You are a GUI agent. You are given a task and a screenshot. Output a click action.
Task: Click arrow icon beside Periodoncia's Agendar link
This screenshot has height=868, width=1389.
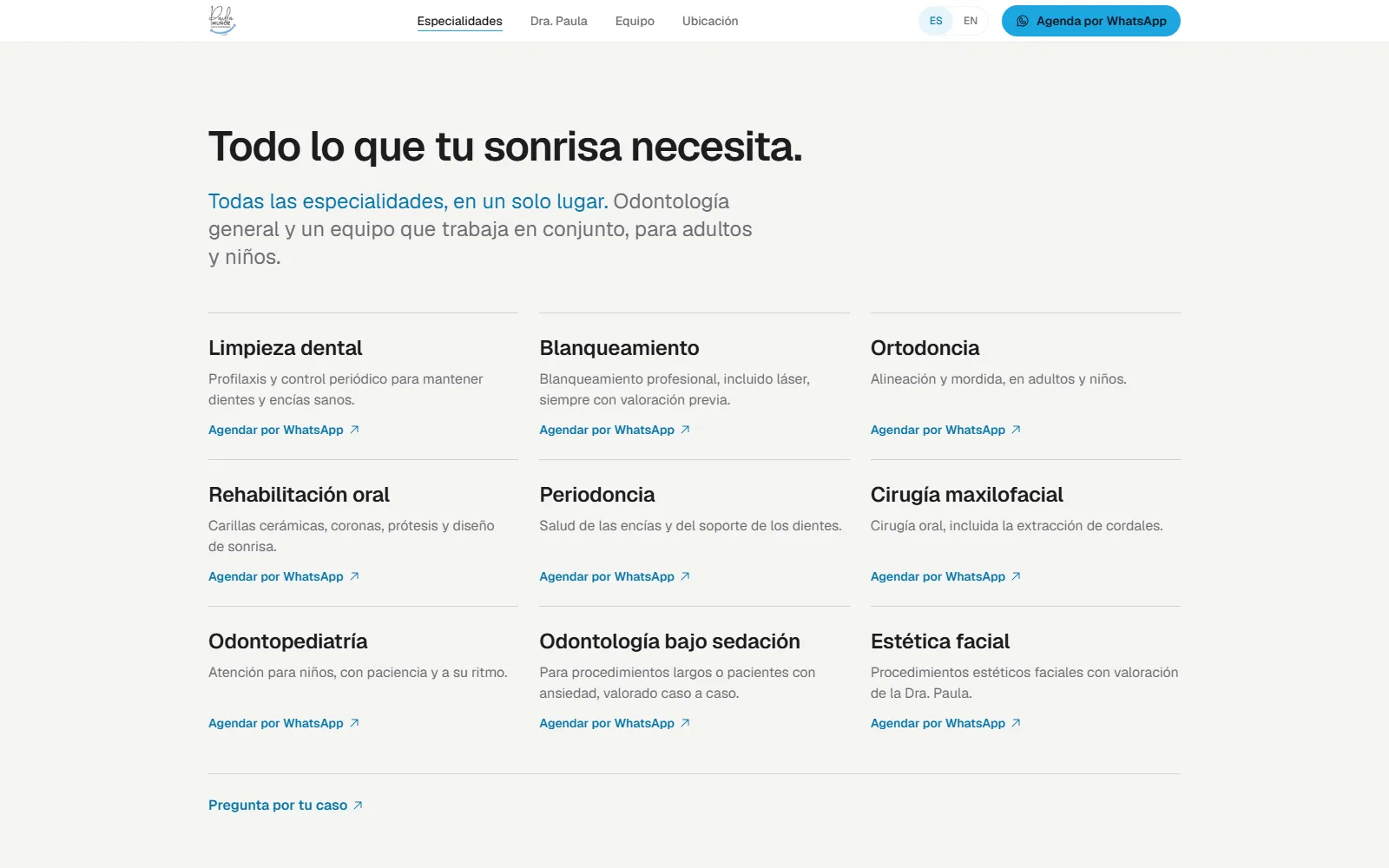click(685, 576)
